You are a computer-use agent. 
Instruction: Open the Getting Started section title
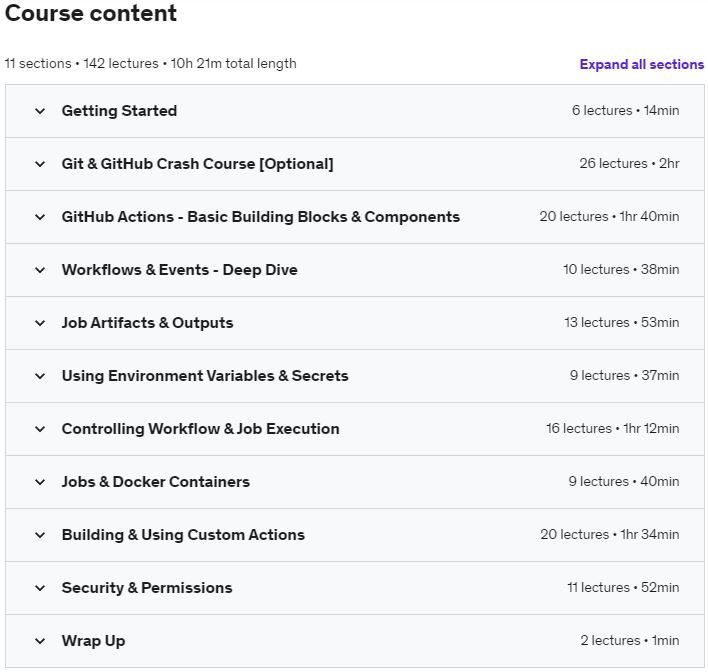pos(119,111)
